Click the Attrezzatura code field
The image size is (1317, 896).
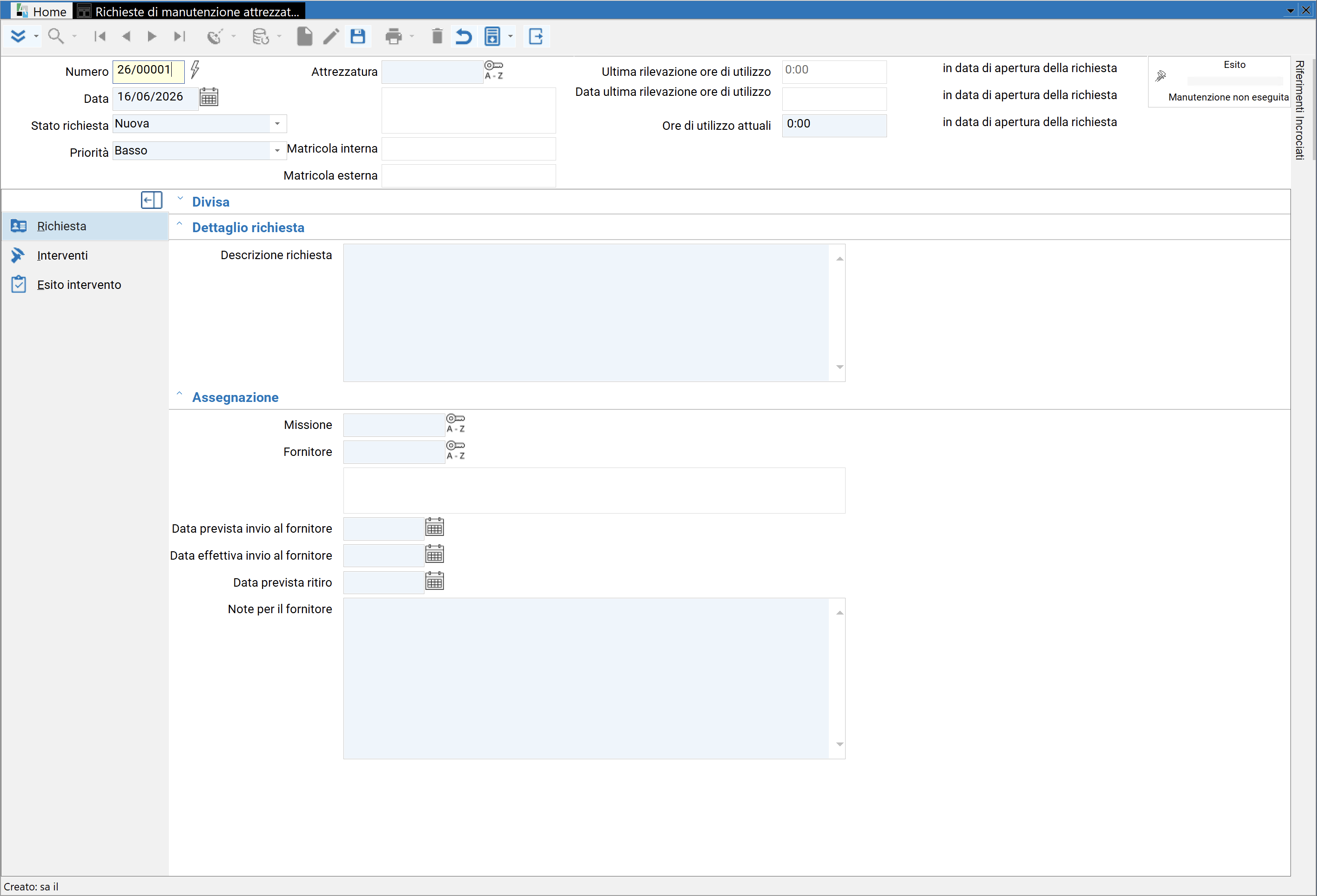pyautogui.click(x=432, y=71)
